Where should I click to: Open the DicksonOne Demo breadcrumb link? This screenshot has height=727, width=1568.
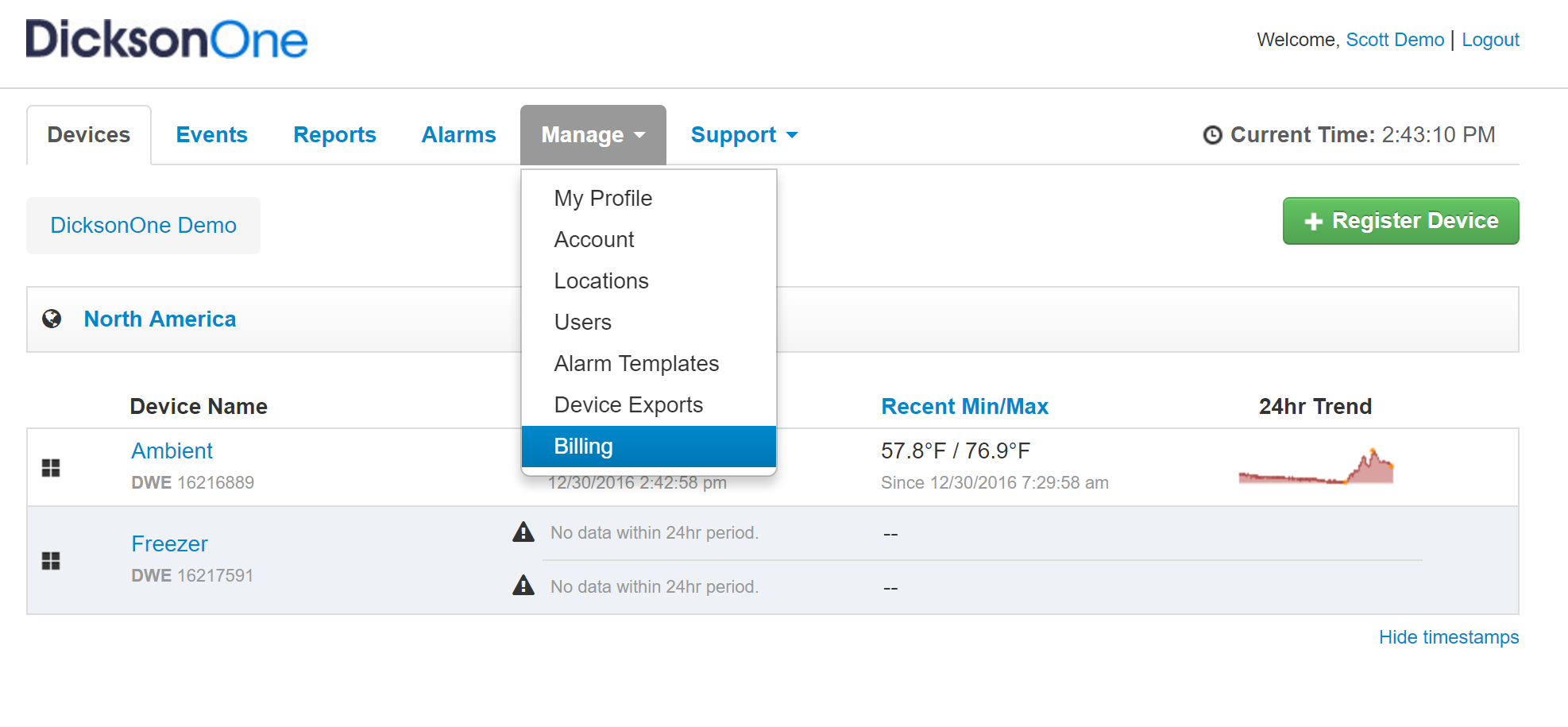click(x=144, y=226)
